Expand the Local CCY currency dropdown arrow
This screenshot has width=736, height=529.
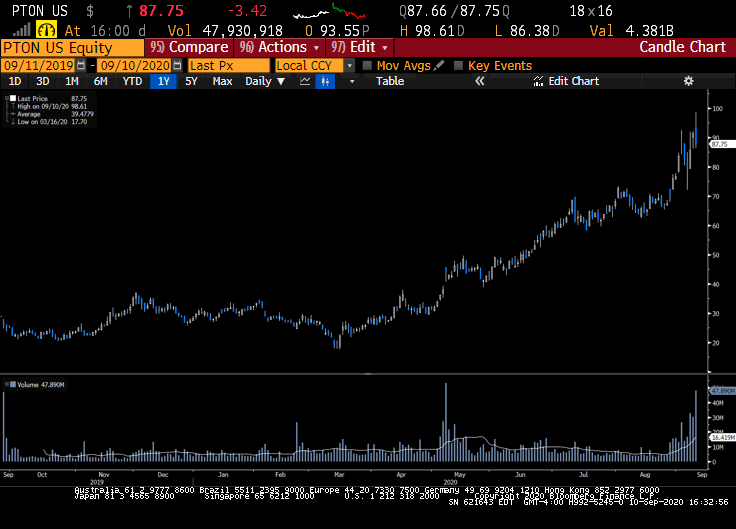(x=350, y=65)
